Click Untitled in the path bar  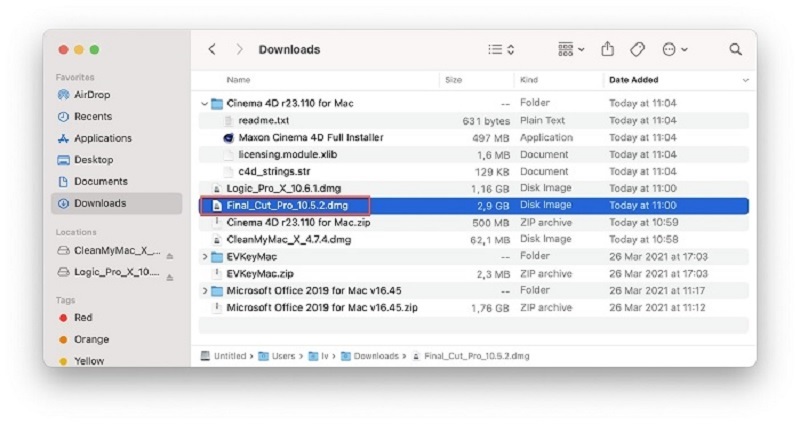tap(230, 356)
